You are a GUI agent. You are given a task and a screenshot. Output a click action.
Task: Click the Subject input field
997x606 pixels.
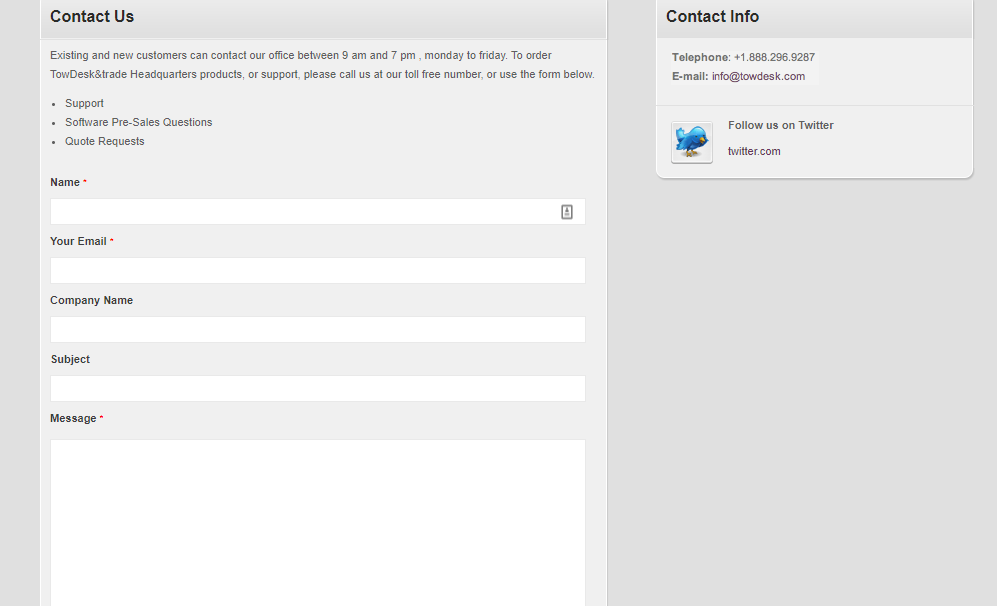[x=318, y=389]
